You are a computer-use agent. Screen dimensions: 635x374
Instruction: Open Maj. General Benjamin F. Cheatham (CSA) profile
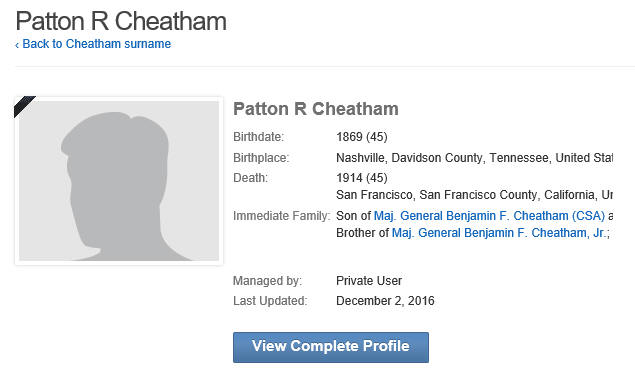[x=489, y=216]
